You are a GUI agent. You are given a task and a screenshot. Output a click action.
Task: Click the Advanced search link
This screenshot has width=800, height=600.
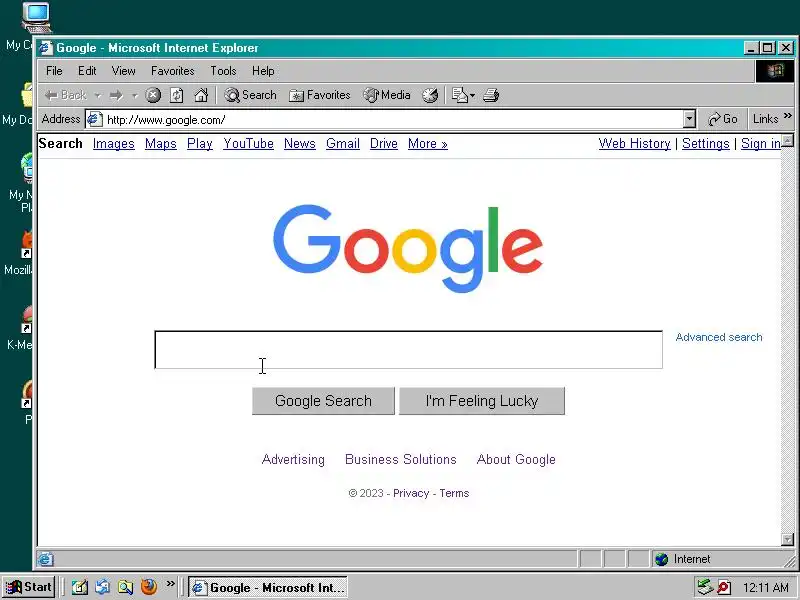[x=719, y=337]
